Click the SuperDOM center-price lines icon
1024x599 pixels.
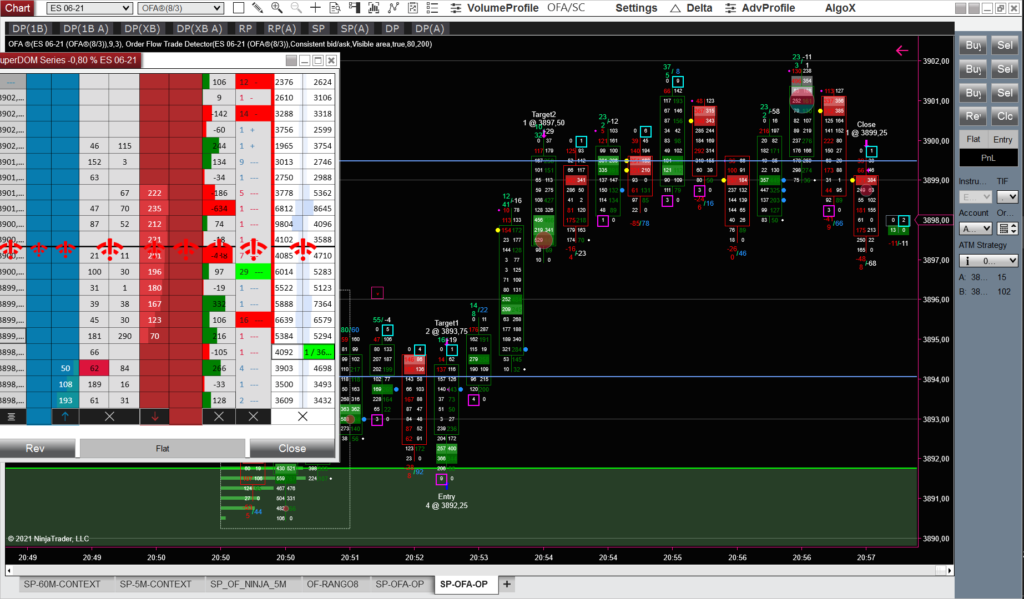coord(11,416)
